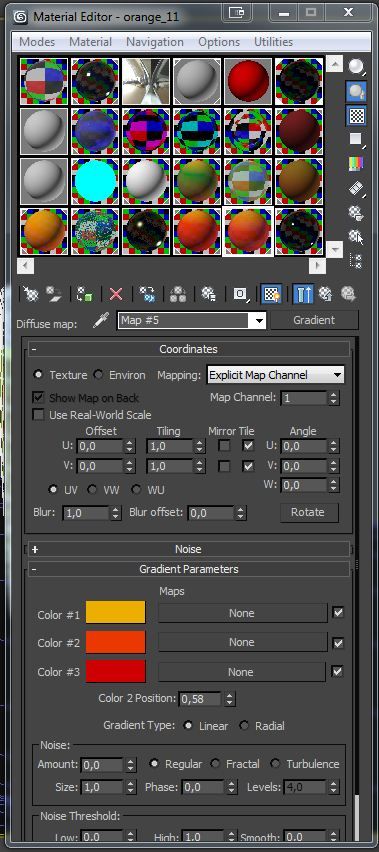Click the Make Material Copy icon
Image resolution: width=379 pixels, height=852 pixels.
(x=147, y=294)
